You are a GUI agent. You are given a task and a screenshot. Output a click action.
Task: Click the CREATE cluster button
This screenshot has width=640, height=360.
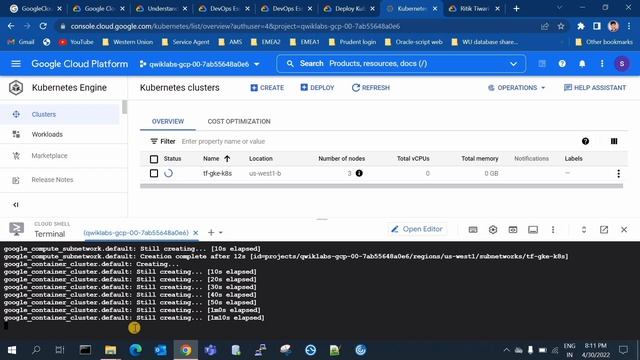[x=267, y=88]
